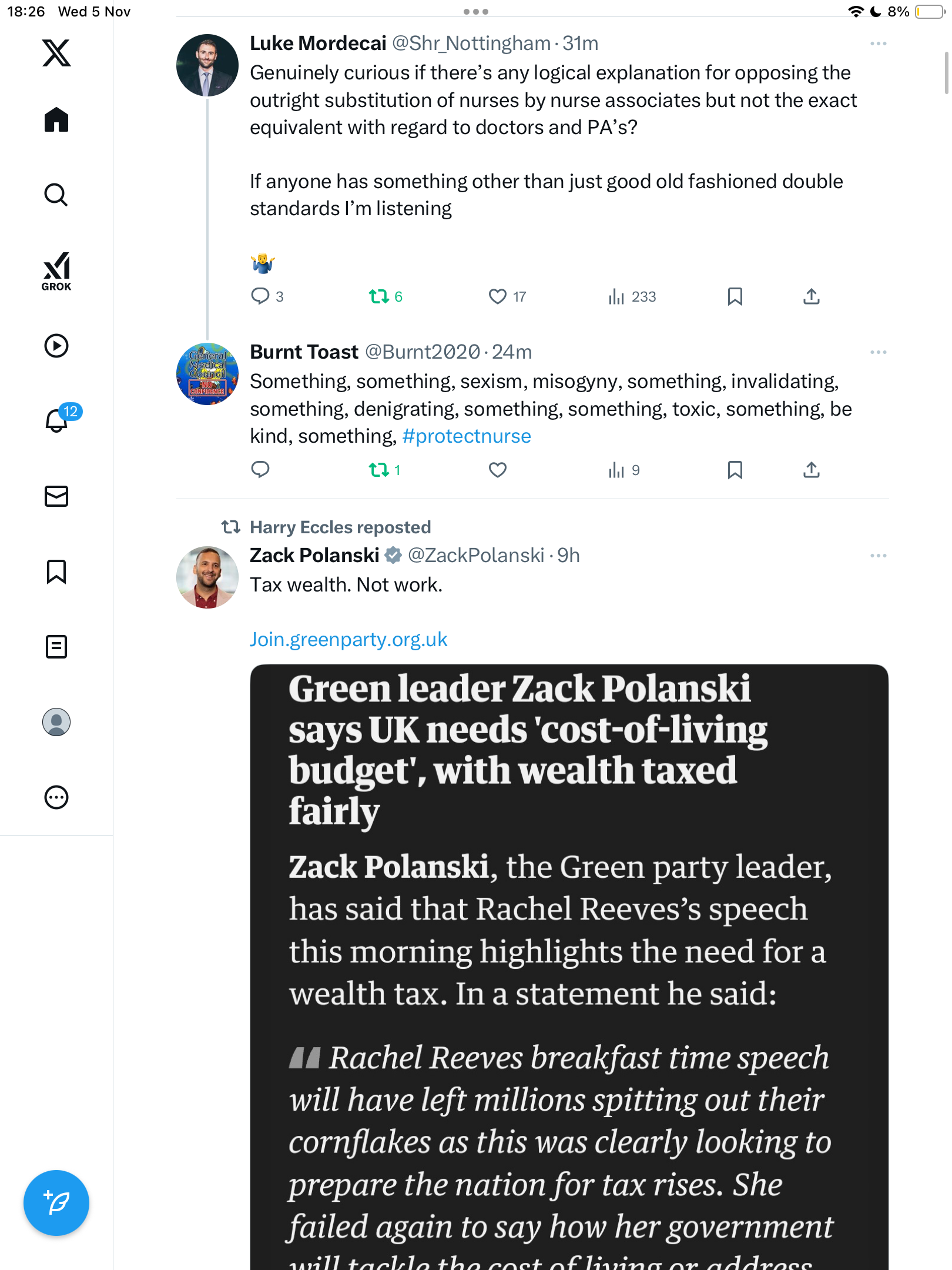Open the sidebar video tab

click(x=56, y=346)
